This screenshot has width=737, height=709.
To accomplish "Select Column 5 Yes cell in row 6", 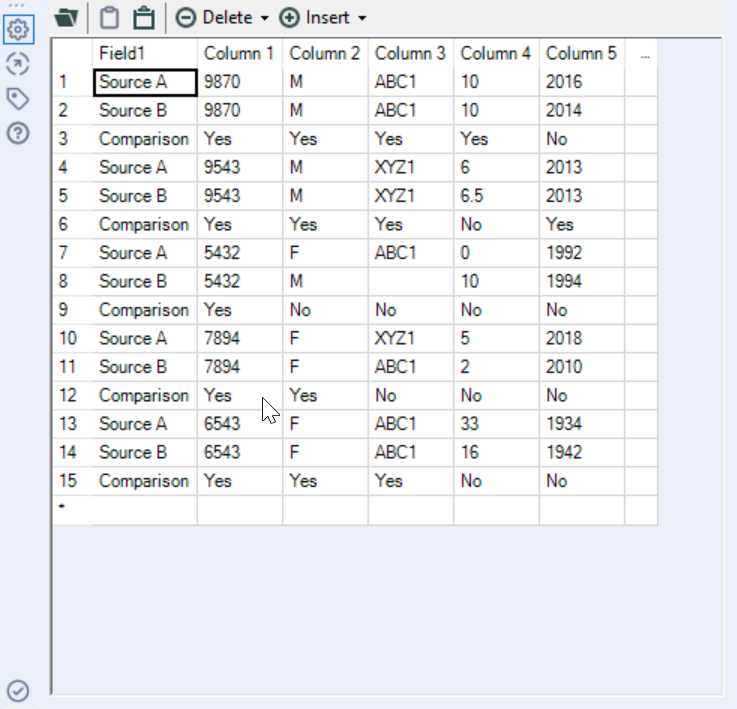I will tap(582, 225).
